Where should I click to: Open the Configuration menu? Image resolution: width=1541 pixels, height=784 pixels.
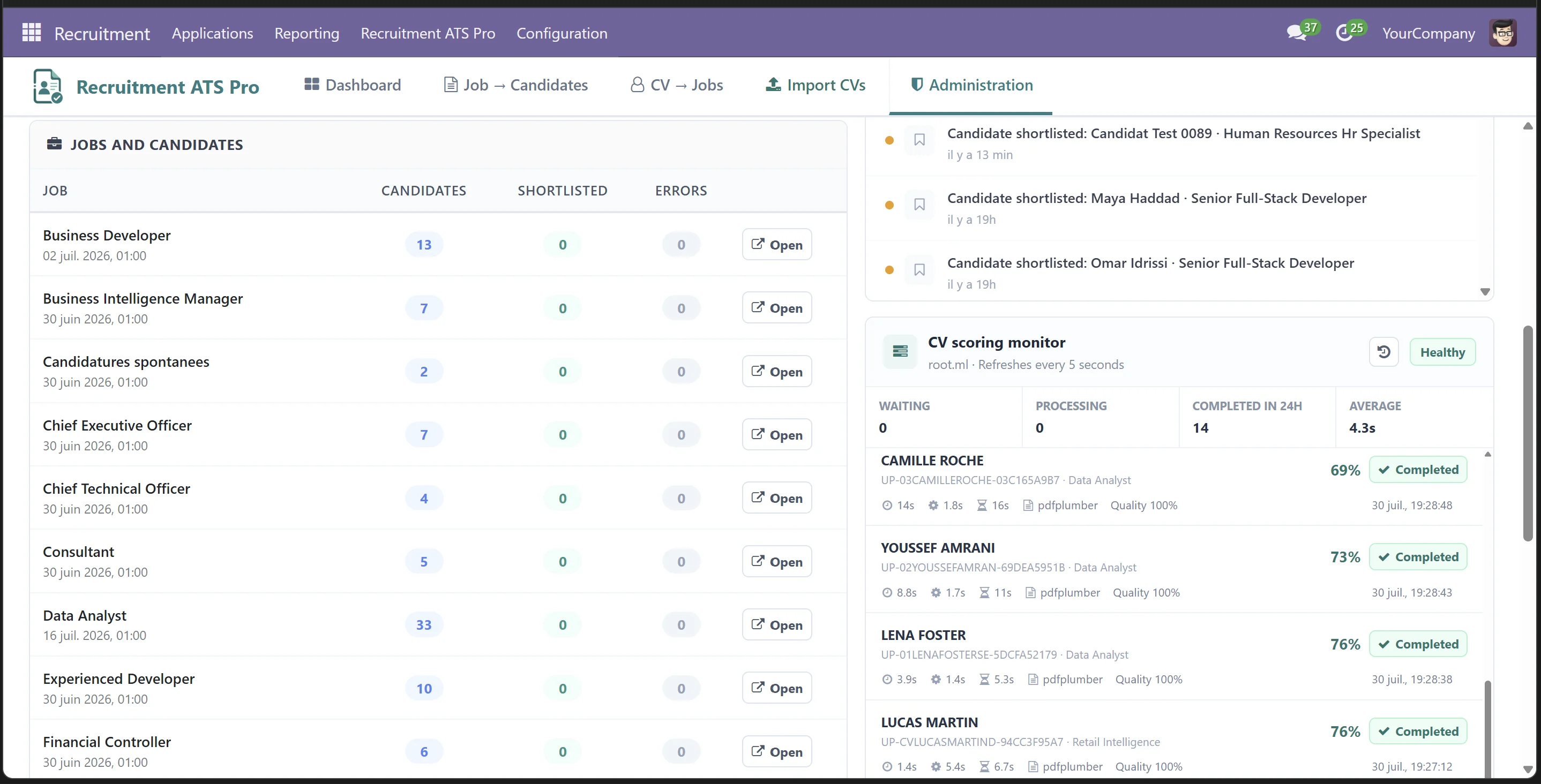562,33
